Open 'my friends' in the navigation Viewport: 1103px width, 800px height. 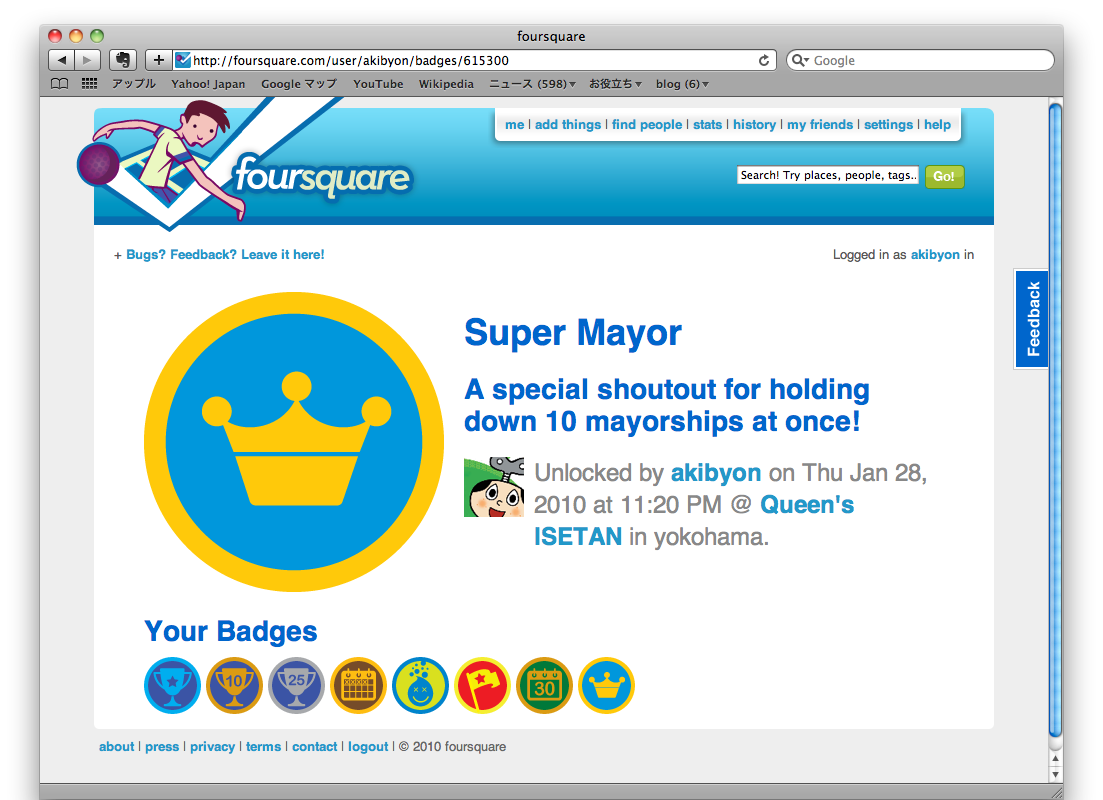(820, 125)
